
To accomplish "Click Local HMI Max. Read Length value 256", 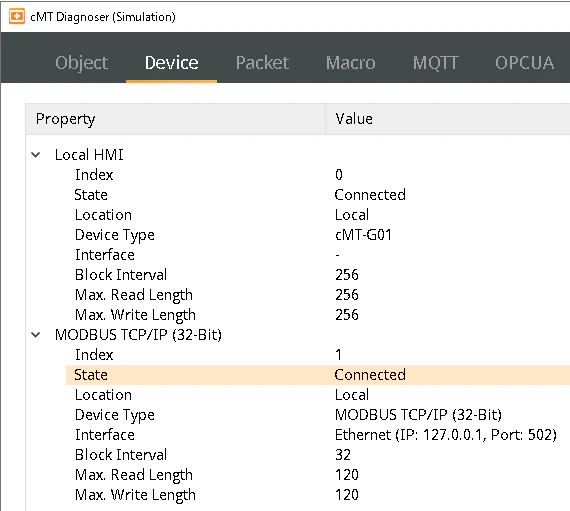I will (347, 295).
